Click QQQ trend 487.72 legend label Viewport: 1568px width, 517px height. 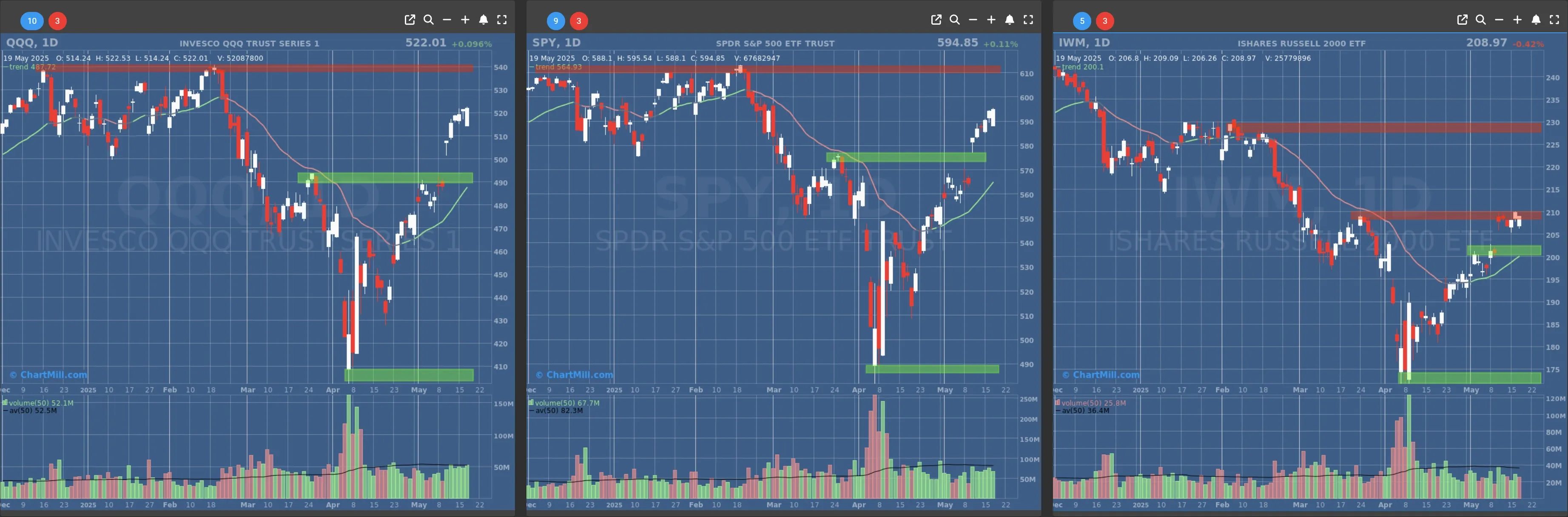coord(29,67)
